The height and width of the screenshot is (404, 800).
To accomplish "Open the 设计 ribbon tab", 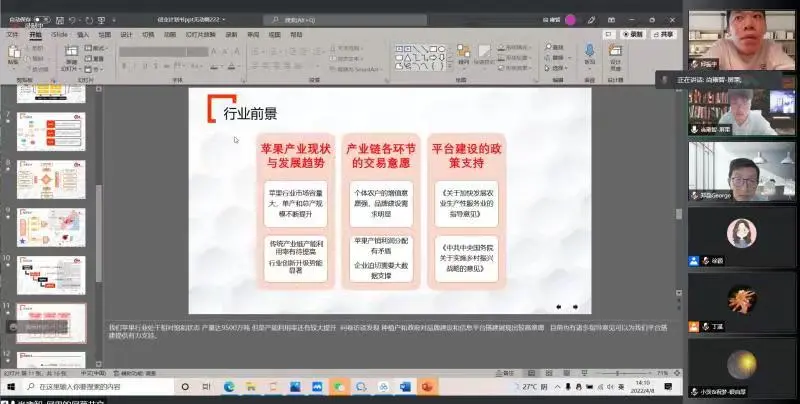I will pyautogui.click(x=126, y=34).
